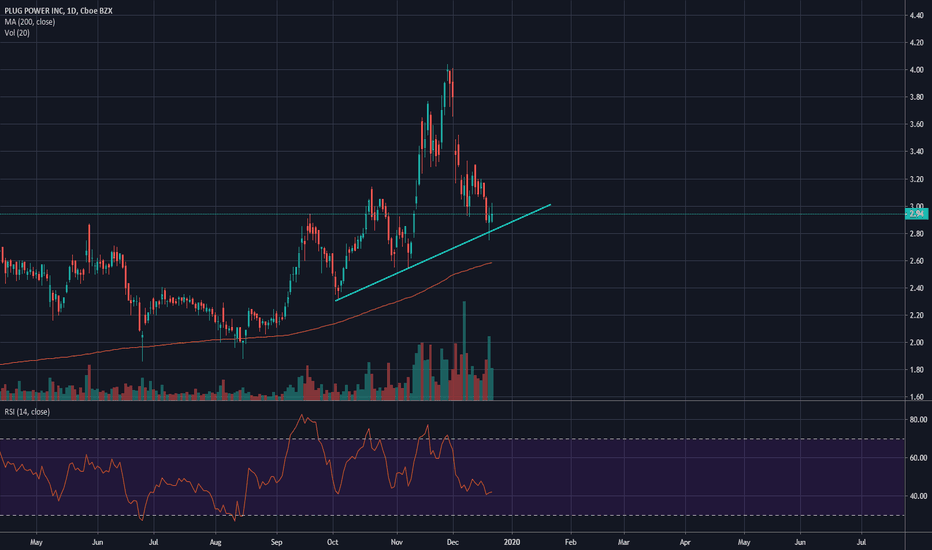Click the 1.60 price axis label

[x=916, y=397]
